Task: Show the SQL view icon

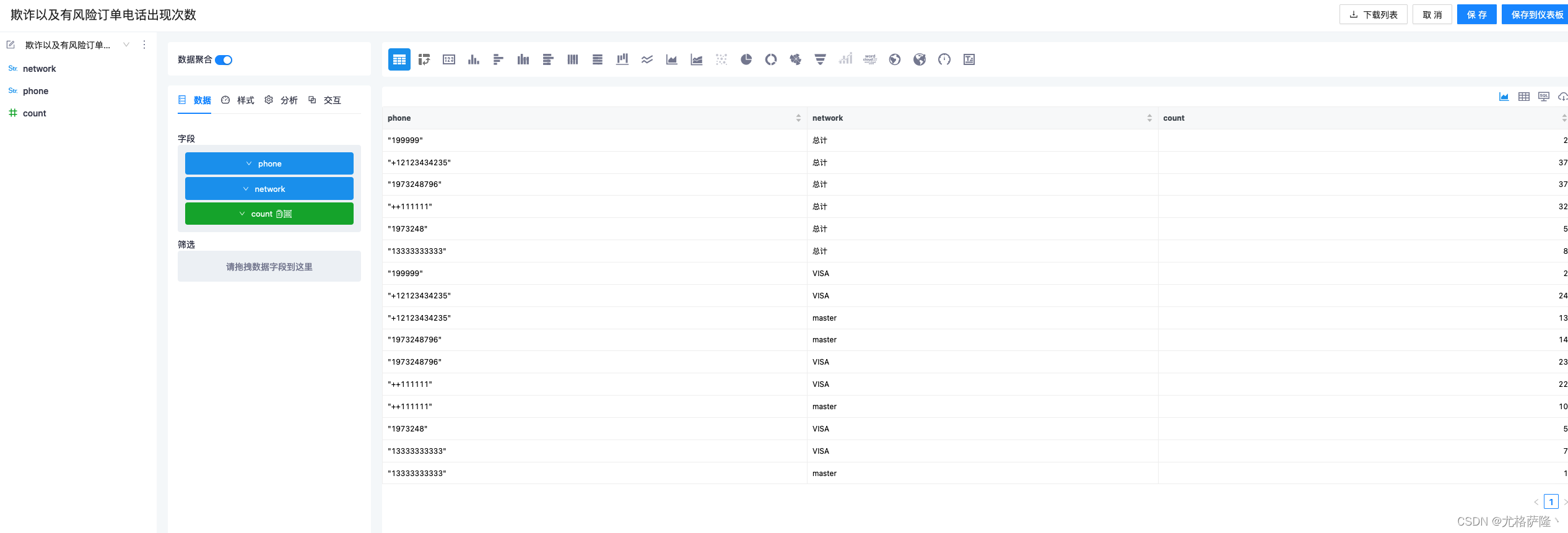Action: (1544, 97)
